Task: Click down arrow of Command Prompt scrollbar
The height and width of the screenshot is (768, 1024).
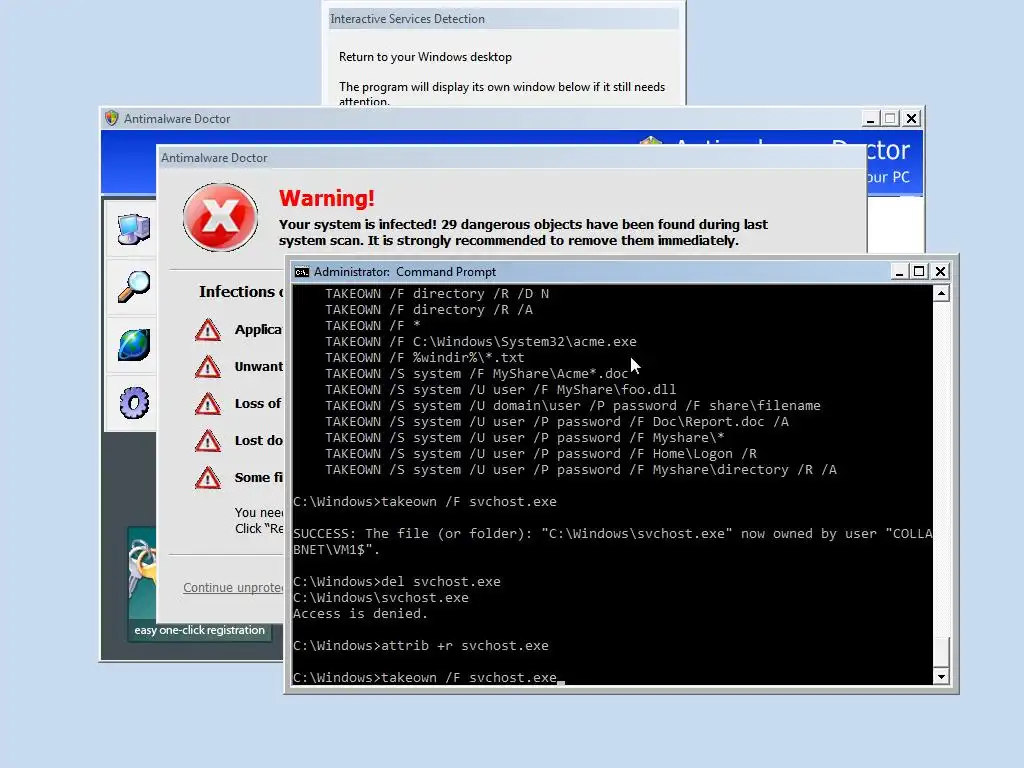Action: 941,677
